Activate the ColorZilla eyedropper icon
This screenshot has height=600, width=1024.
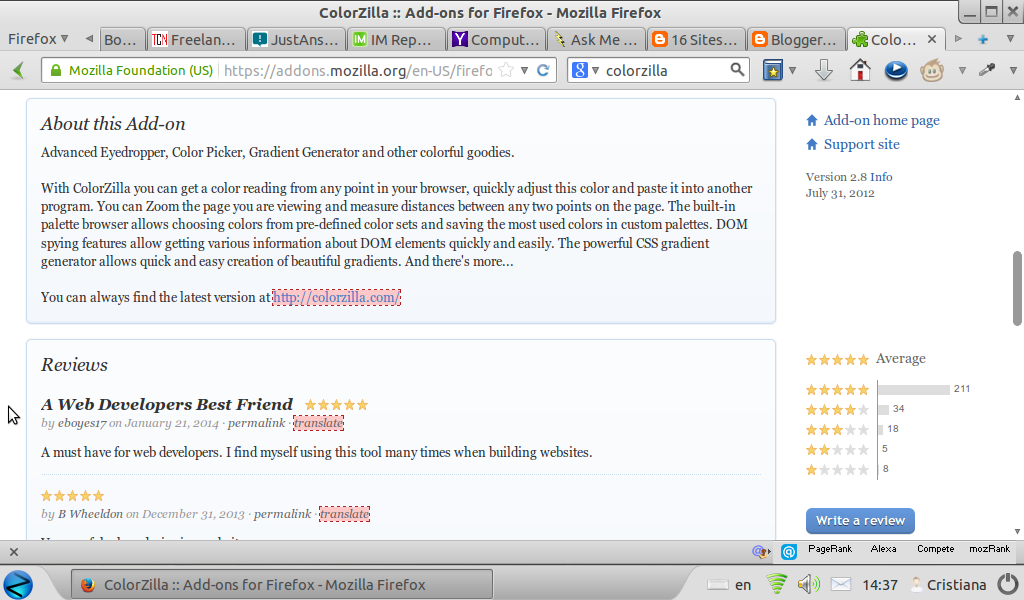(987, 69)
